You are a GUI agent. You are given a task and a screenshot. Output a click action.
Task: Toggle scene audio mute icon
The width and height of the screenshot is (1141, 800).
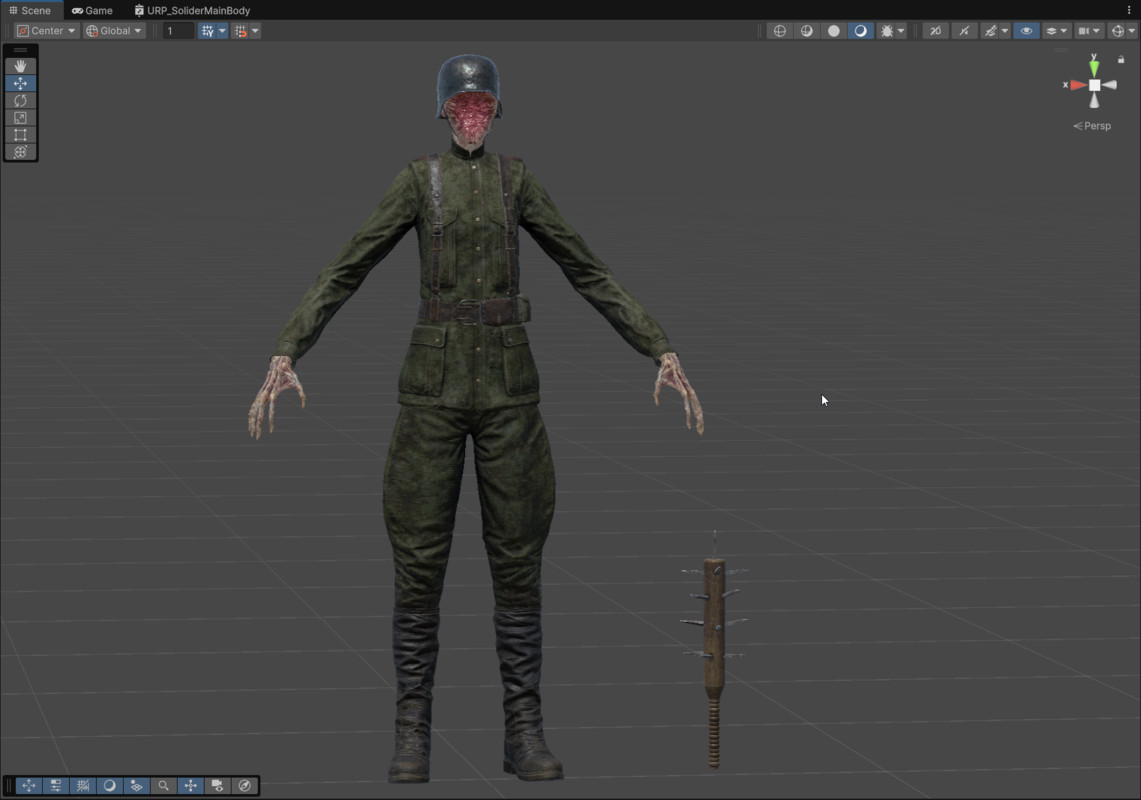pyautogui.click(x=963, y=31)
